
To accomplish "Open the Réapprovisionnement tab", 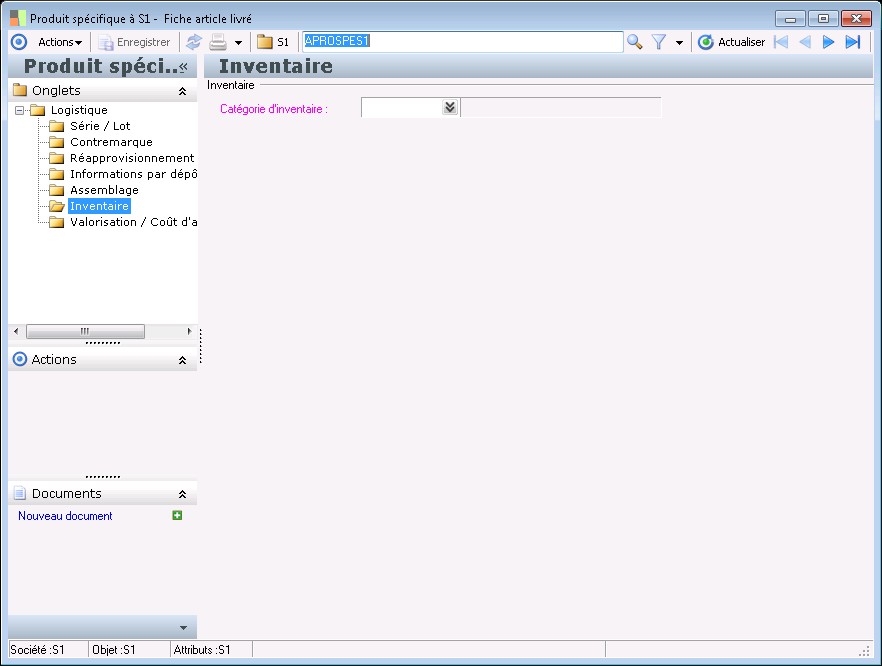I will coord(132,158).
